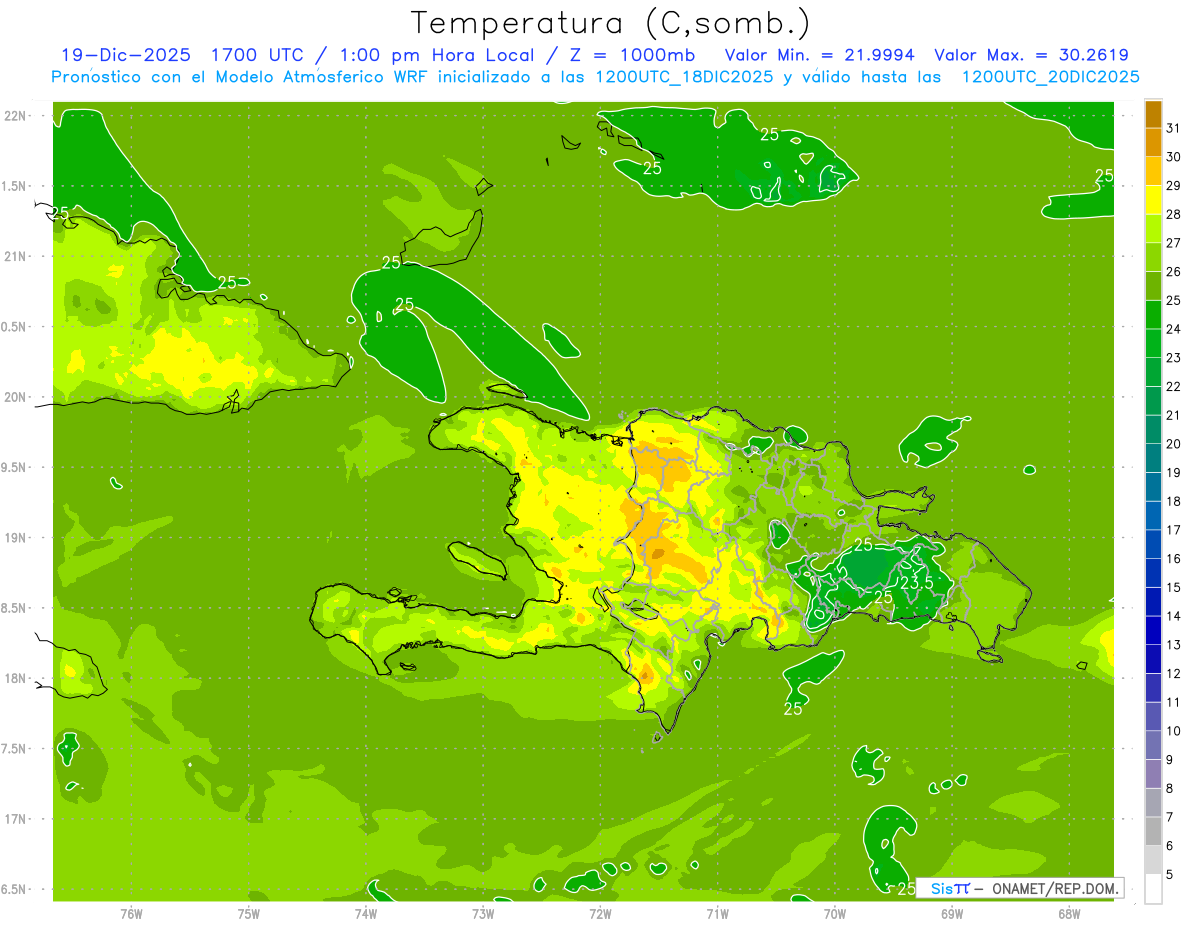Image resolution: width=1200 pixels, height=927 pixels.
Task: Click the '18' colorbar value
Action: (1174, 501)
